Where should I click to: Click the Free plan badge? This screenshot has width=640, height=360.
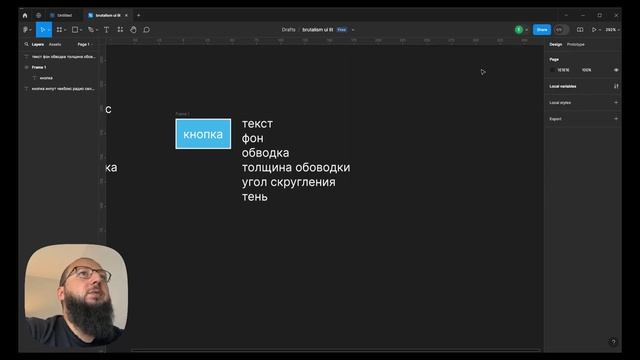point(342,30)
